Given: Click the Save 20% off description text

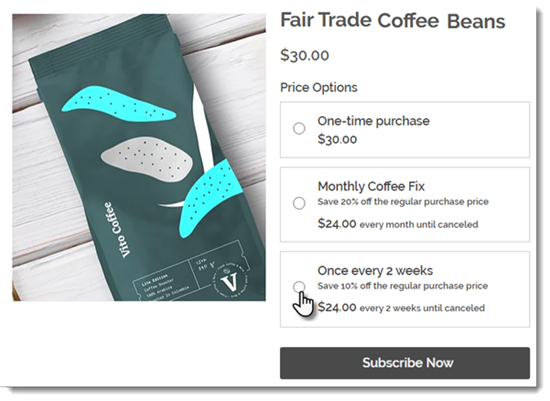Looking at the screenshot, I should (403, 202).
